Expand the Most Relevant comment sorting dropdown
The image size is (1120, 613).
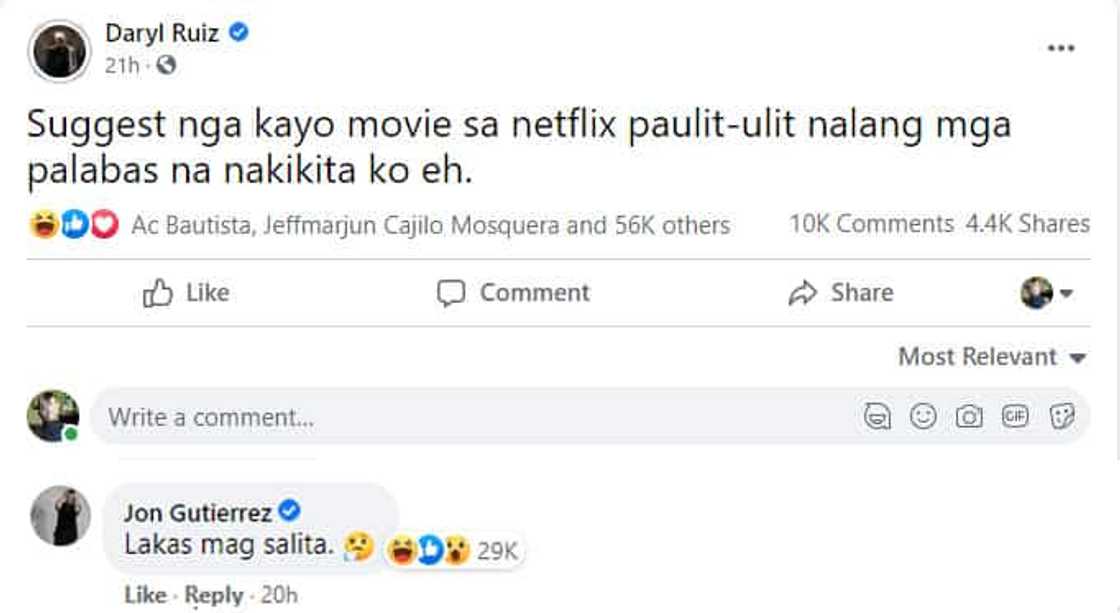point(991,357)
